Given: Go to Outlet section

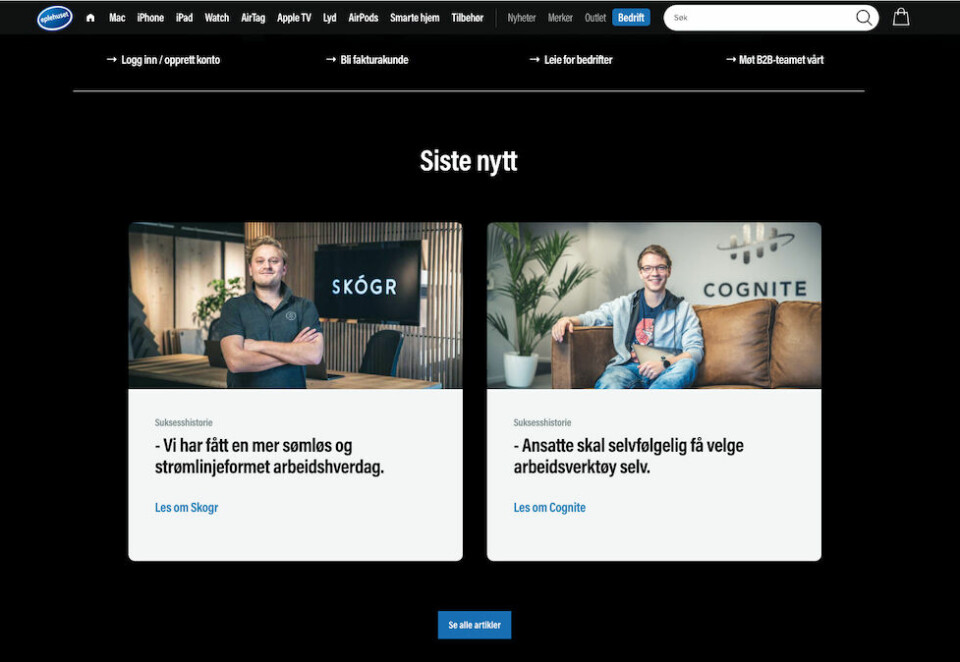Looking at the screenshot, I should [x=595, y=18].
